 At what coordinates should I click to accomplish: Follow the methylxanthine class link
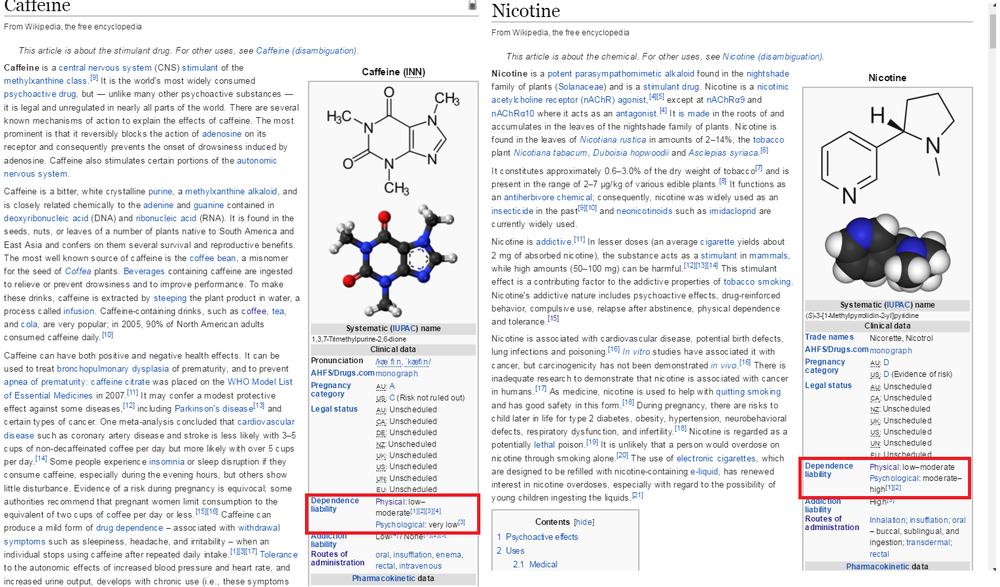coord(45,81)
